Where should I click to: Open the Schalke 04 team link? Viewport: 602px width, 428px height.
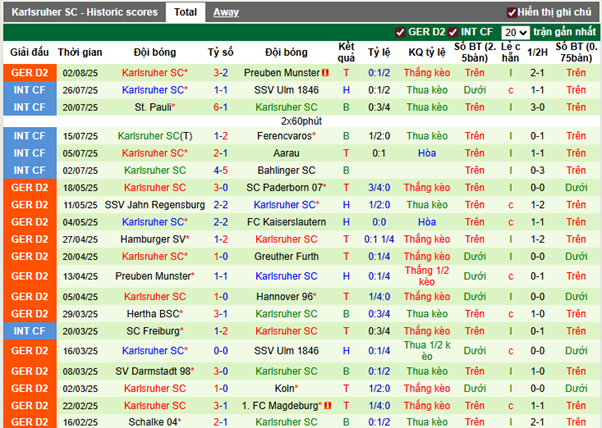(155, 422)
